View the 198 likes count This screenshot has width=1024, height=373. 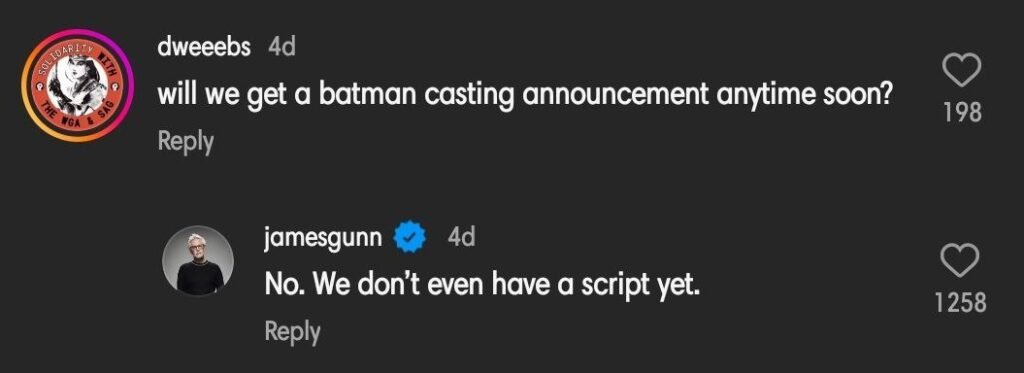(x=963, y=113)
